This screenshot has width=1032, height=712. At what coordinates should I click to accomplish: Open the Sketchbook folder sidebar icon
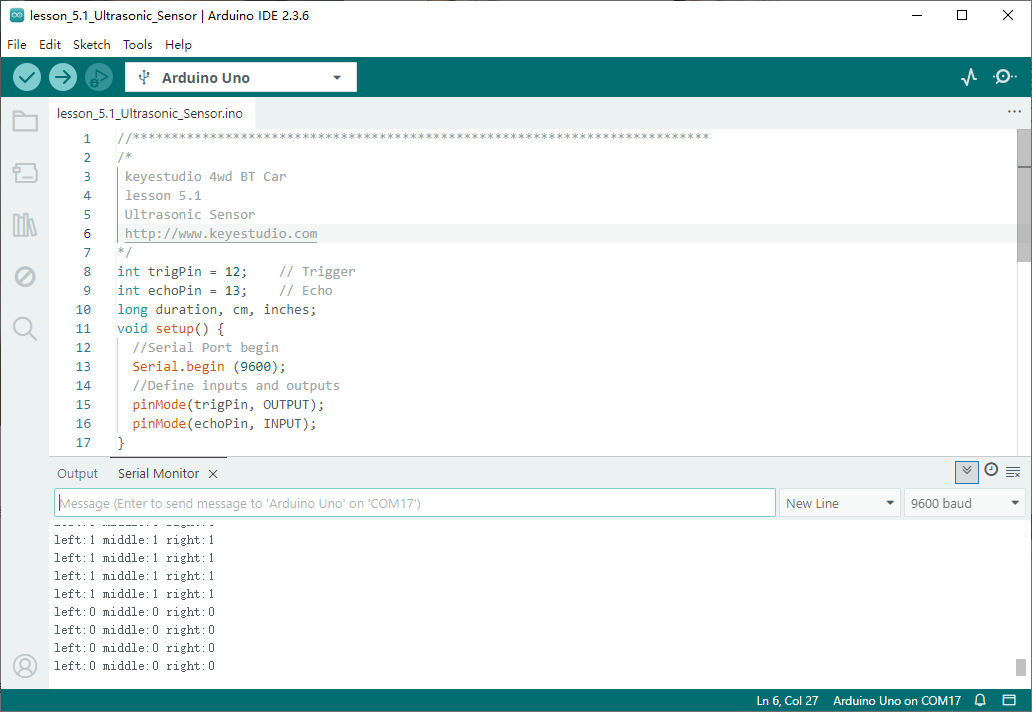click(x=25, y=121)
